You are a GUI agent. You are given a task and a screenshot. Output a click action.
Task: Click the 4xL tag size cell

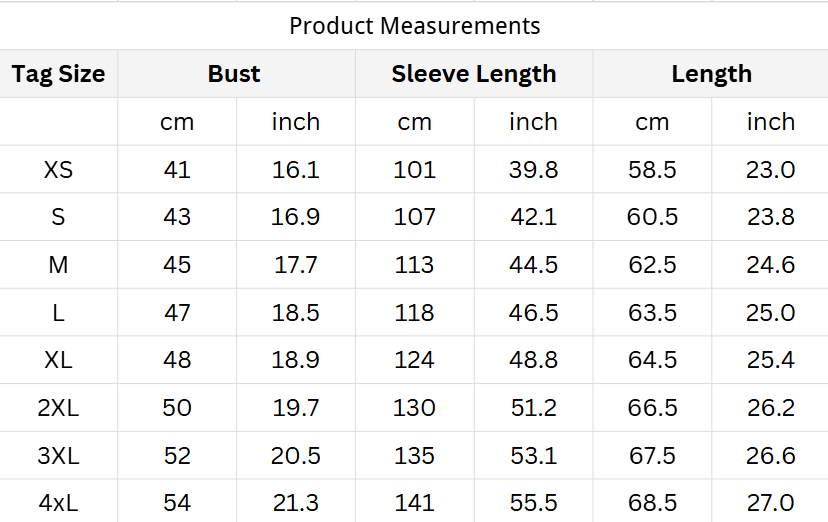(59, 503)
